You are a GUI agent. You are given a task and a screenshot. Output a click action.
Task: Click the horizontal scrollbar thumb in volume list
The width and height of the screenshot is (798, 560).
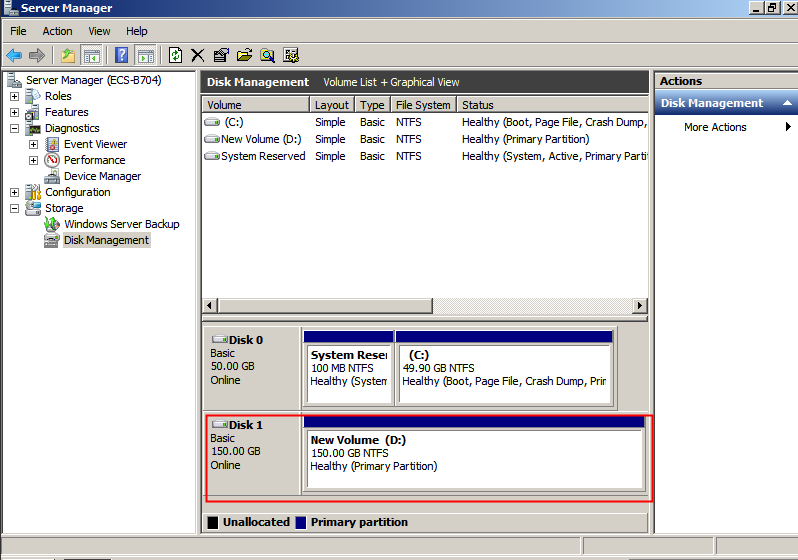click(x=325, y=305)
